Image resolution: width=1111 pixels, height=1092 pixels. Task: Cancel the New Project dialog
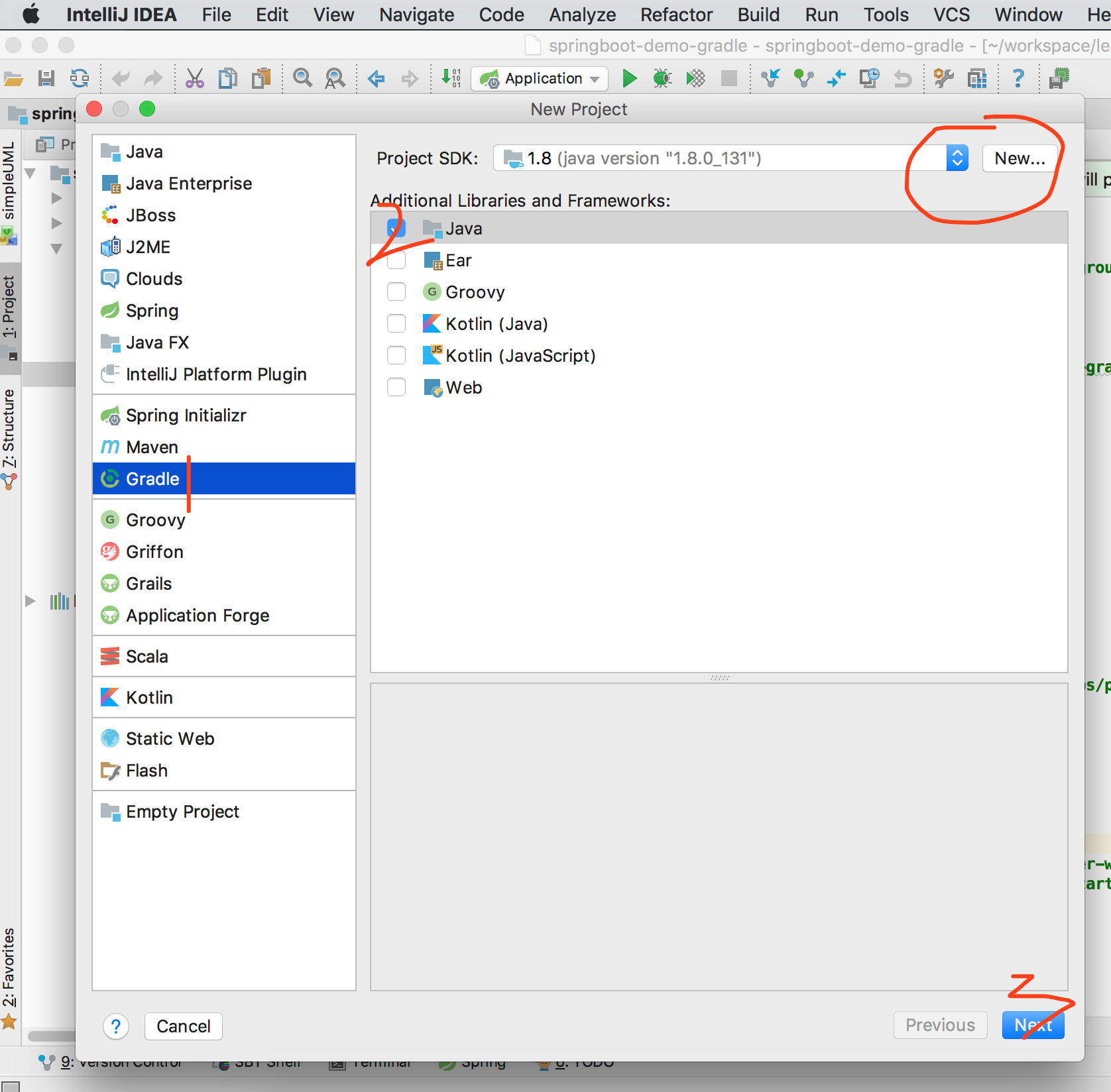(184, 1026)
